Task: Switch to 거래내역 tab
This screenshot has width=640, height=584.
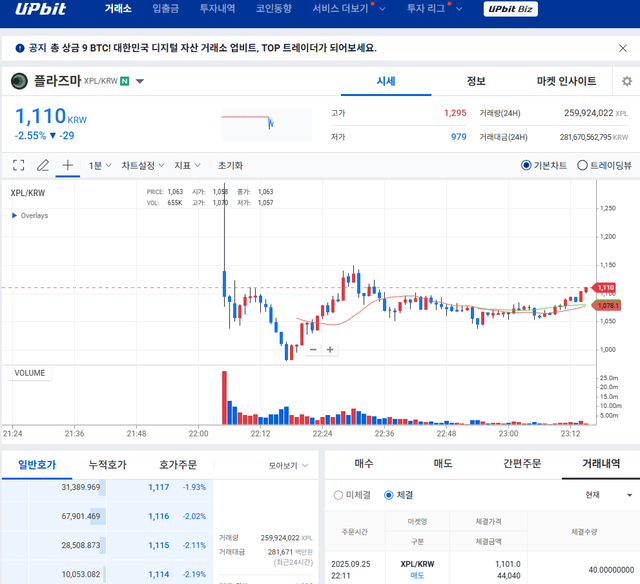Action: tap(601, 464)
